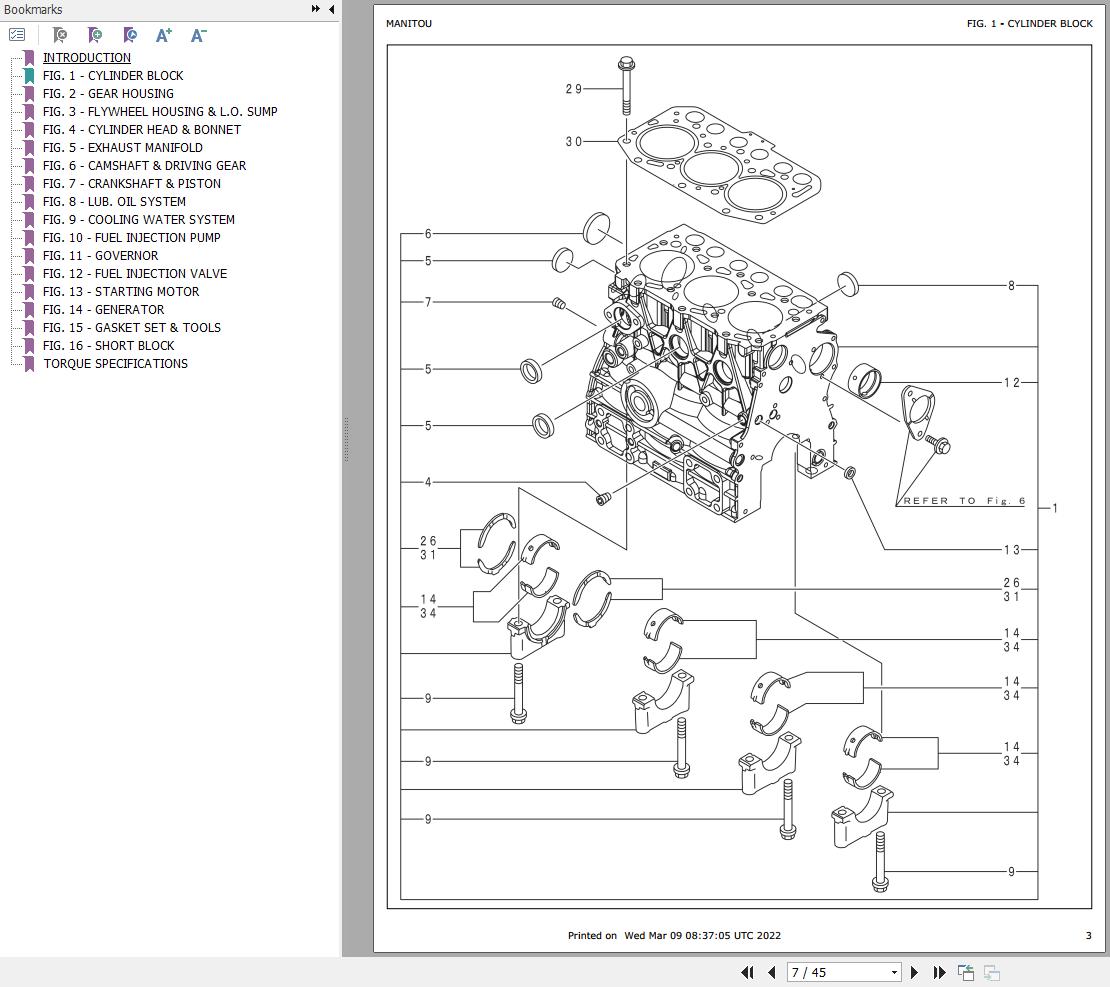Click the bookmark options checklist icon

tap(17, 35)
